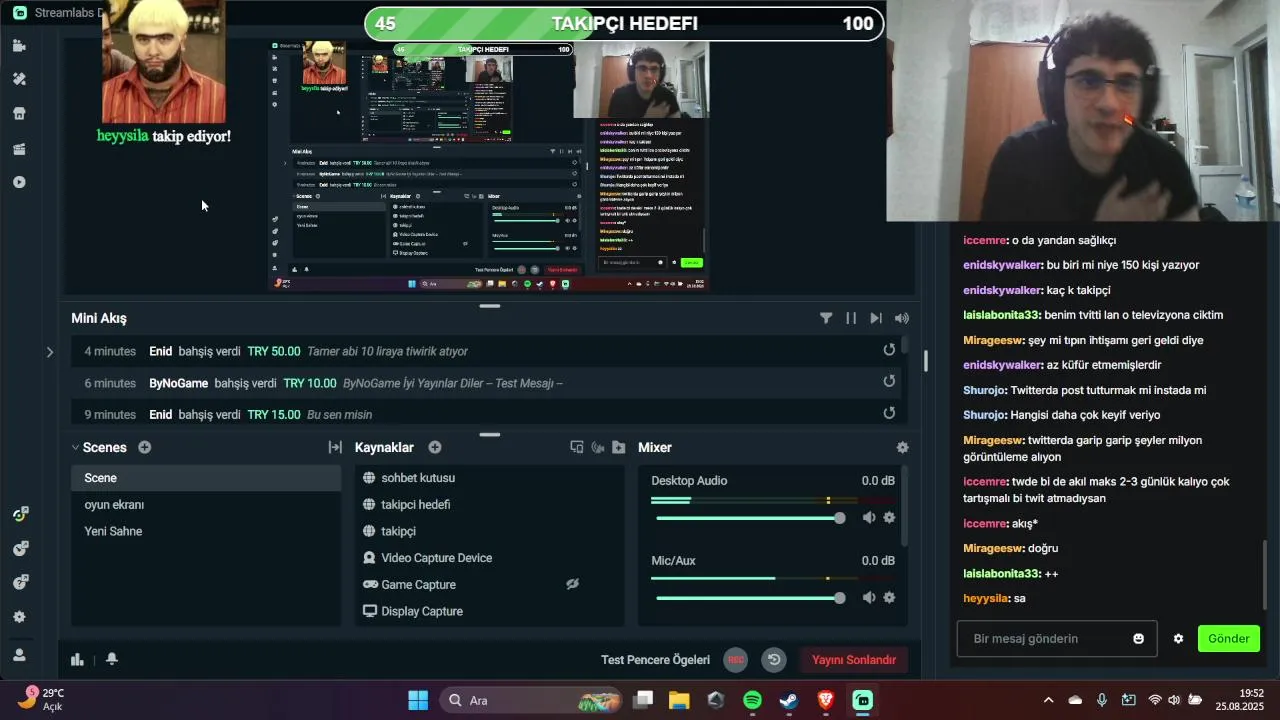Open the account profile icon in sidebar

(x=19, y=655)
